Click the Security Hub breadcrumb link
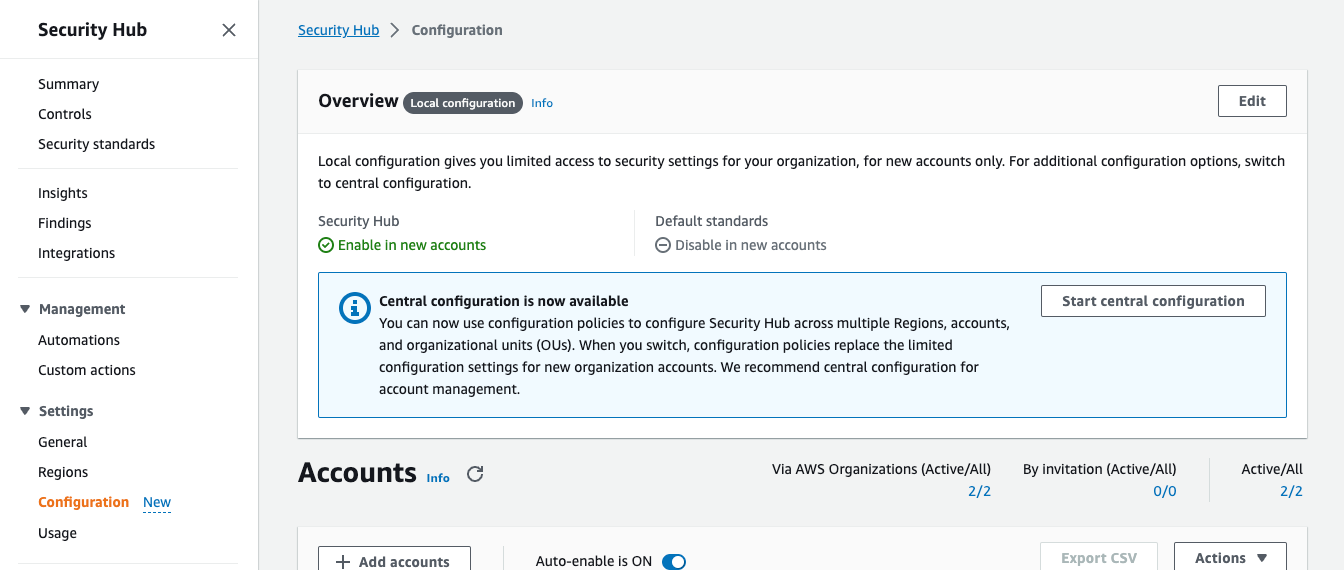The width and height of the screenshot is (1344, 570). point(339,30)
